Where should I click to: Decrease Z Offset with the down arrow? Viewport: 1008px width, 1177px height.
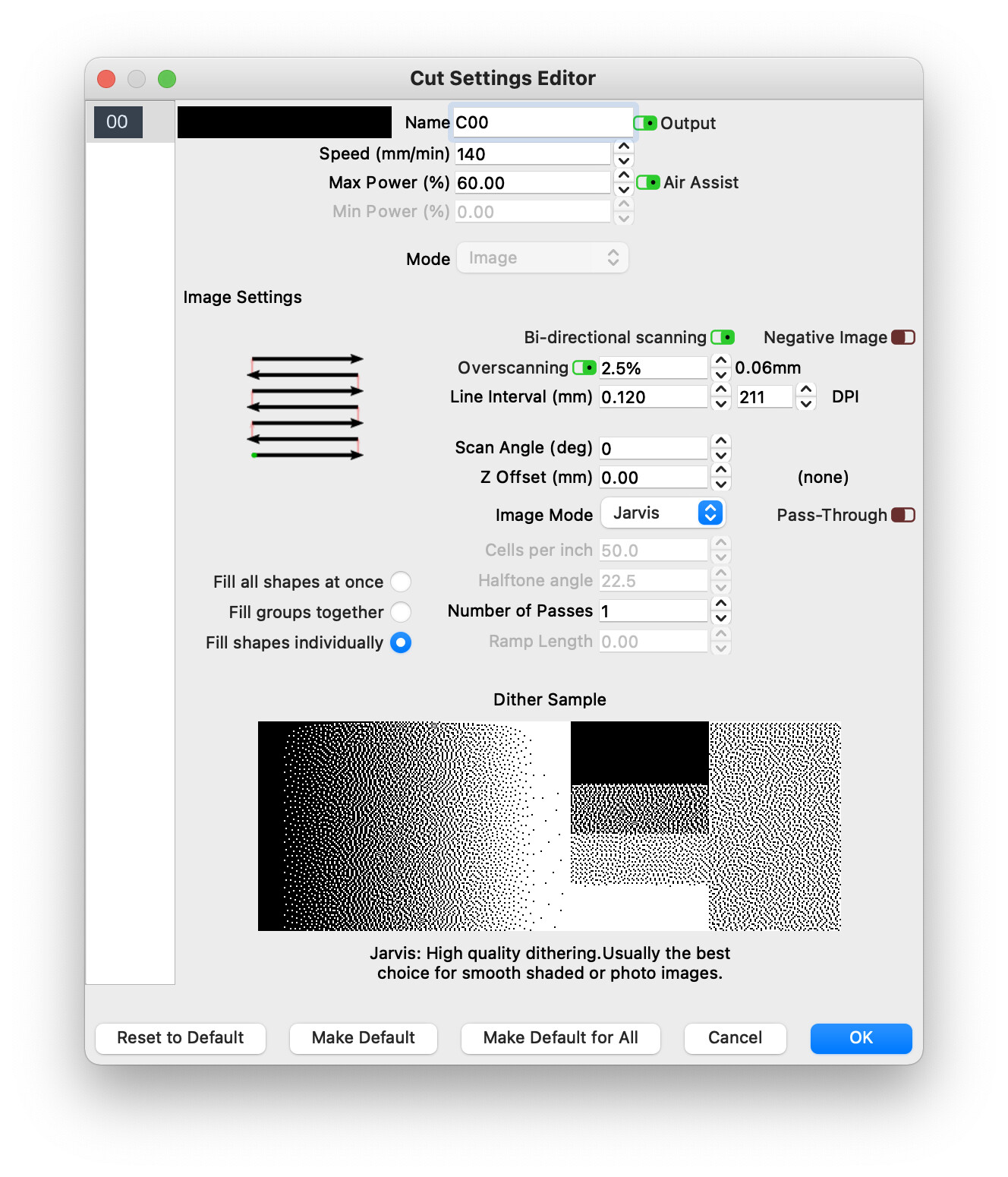point(721,484)
